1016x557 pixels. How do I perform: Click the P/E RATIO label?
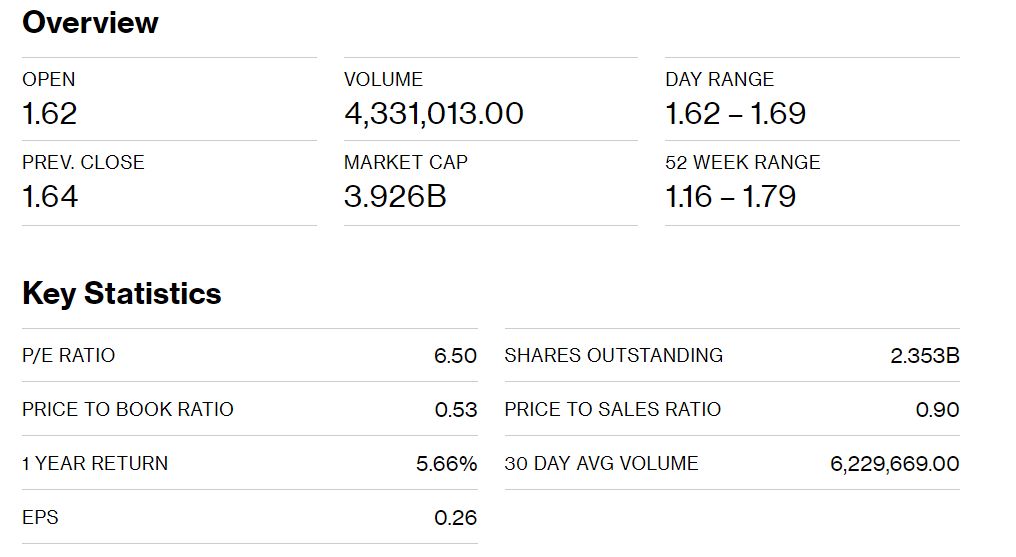tap(69, 356)
